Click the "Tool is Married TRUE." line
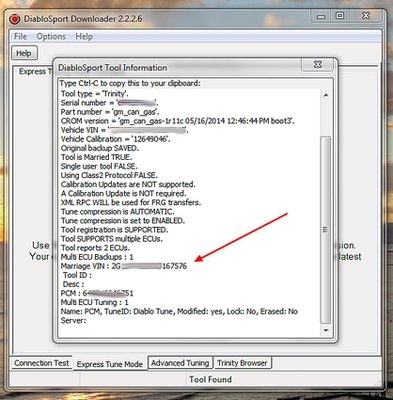 [x=96, y=157]
